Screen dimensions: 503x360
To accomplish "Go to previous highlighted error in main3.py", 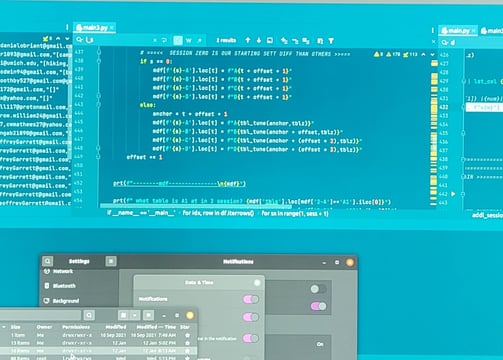I will (x=423, y=54).
